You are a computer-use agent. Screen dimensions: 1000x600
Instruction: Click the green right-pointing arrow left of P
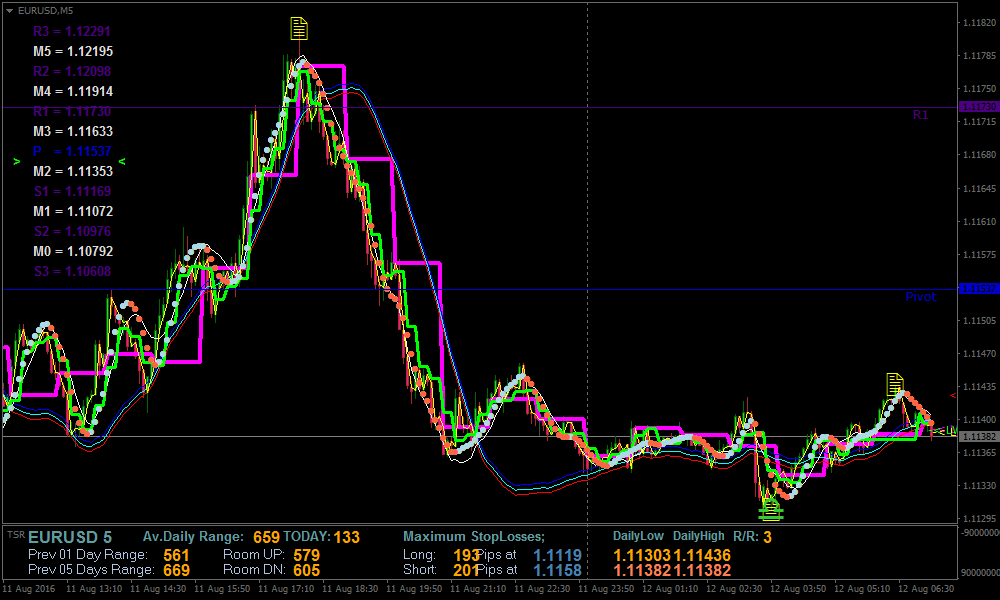[x=16, y=161]
